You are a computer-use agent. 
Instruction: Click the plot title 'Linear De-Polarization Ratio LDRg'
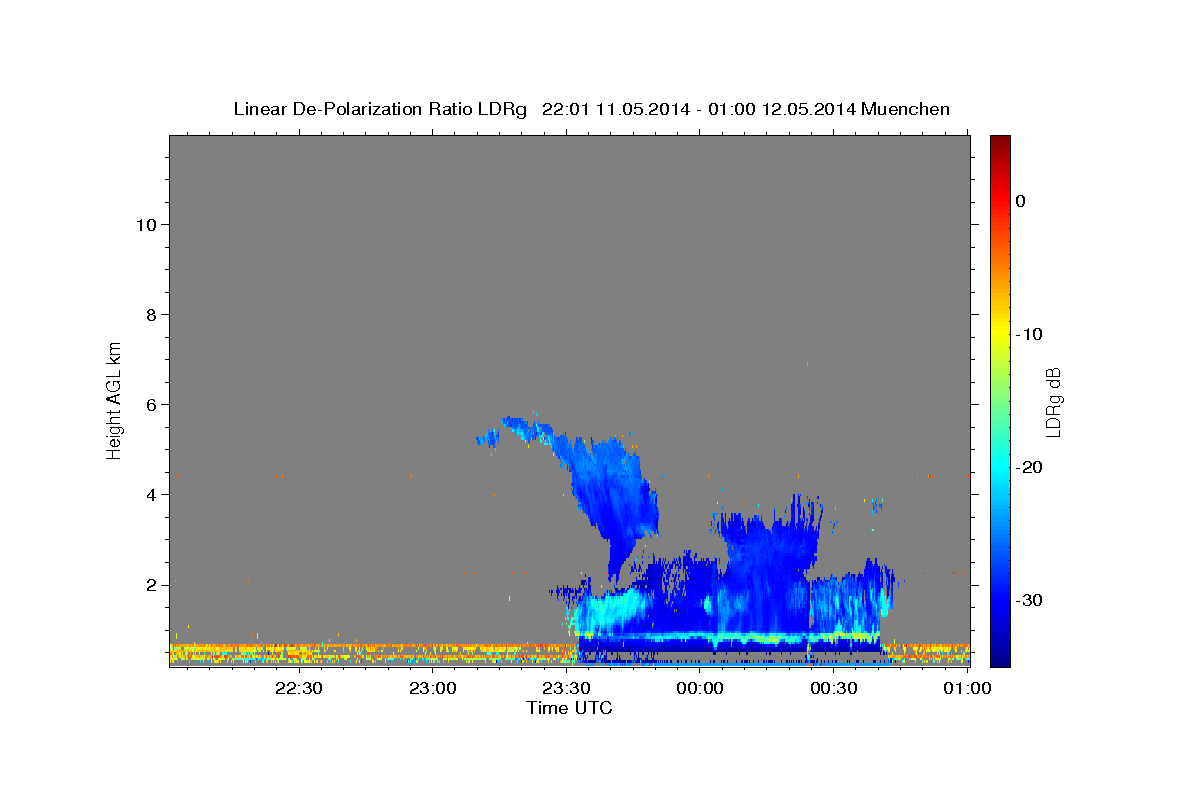(x=379, y=109)
